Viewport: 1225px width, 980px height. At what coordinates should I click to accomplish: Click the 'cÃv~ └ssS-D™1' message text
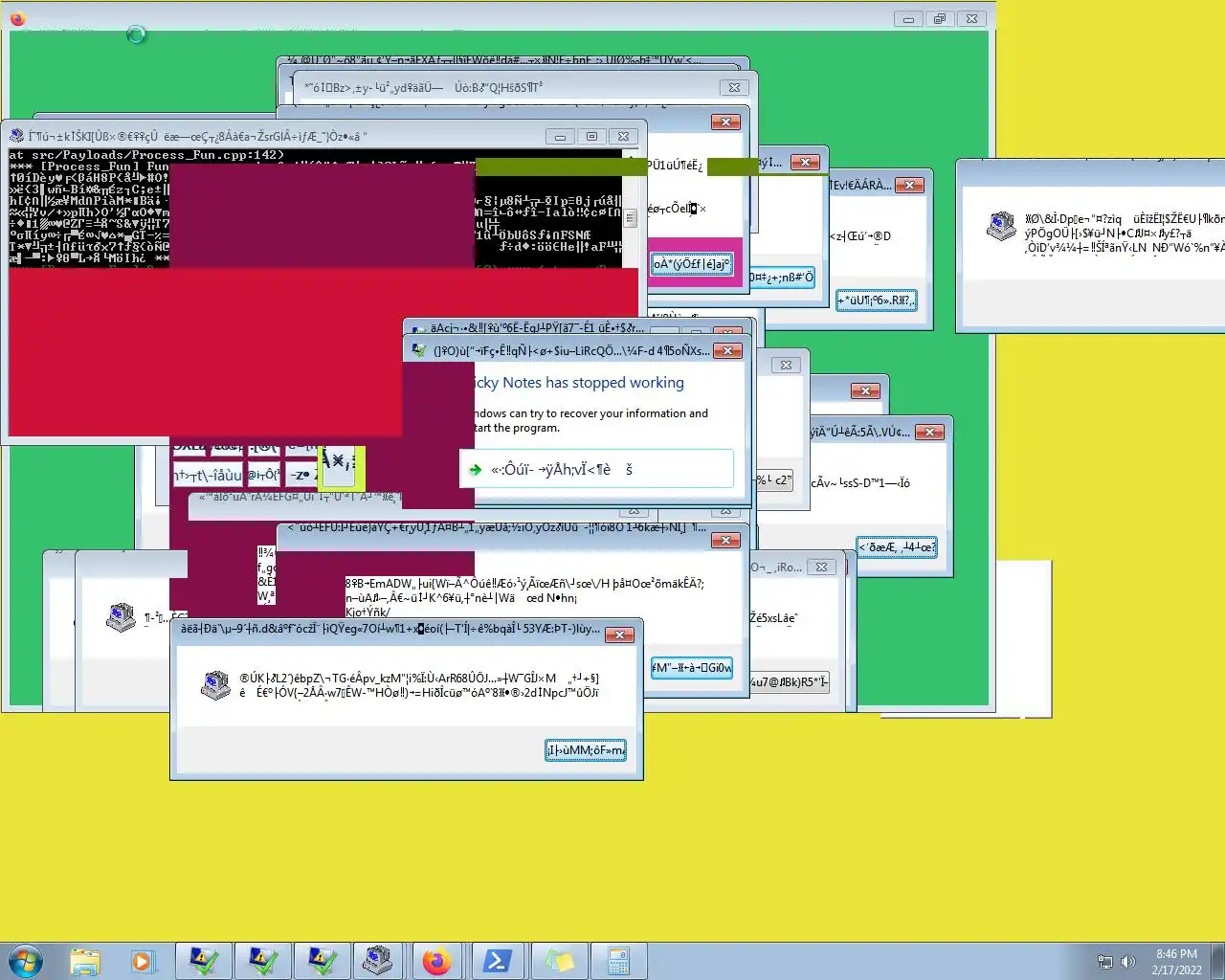(x=860, y=483)
